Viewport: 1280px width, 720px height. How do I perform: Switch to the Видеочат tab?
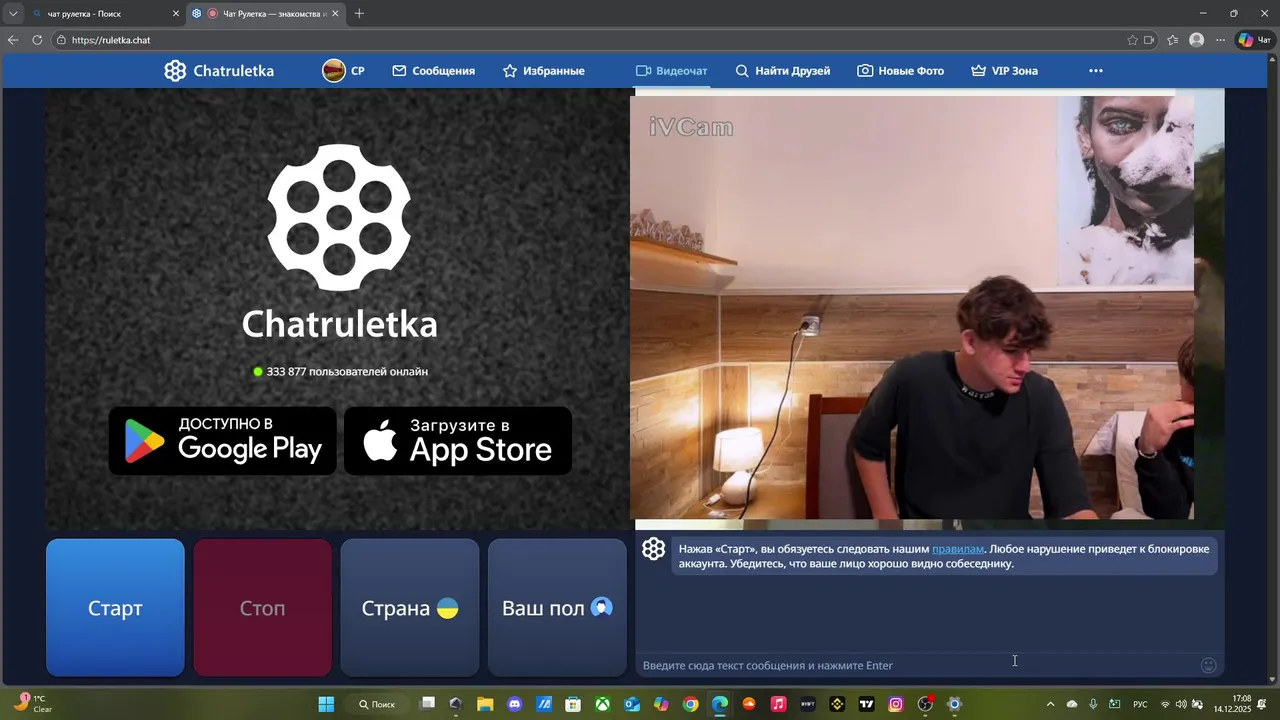pyautogui.click(x=671, y=71)
